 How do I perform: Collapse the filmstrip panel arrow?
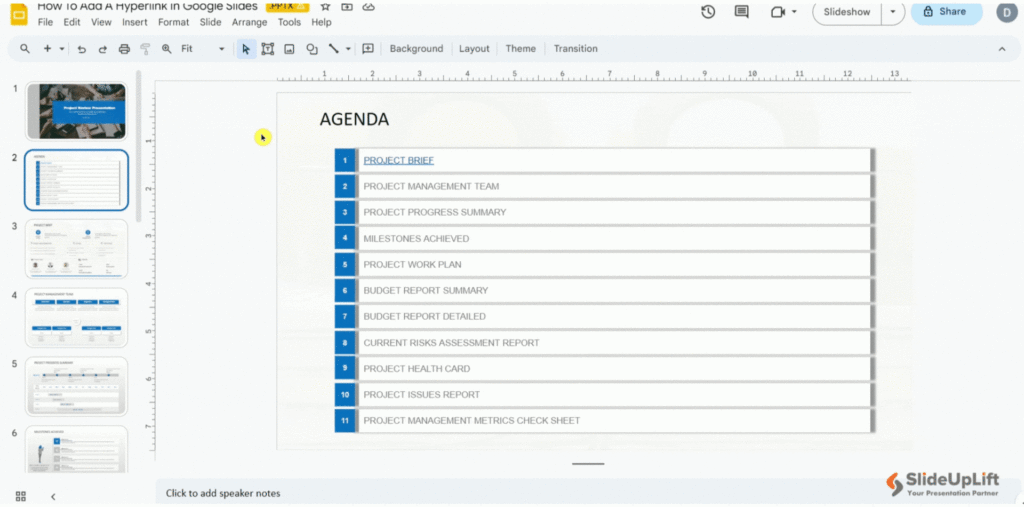(54, 497)
